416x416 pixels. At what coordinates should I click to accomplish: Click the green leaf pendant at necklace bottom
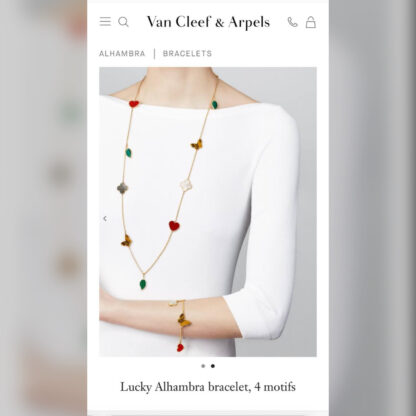pos(143,284)
